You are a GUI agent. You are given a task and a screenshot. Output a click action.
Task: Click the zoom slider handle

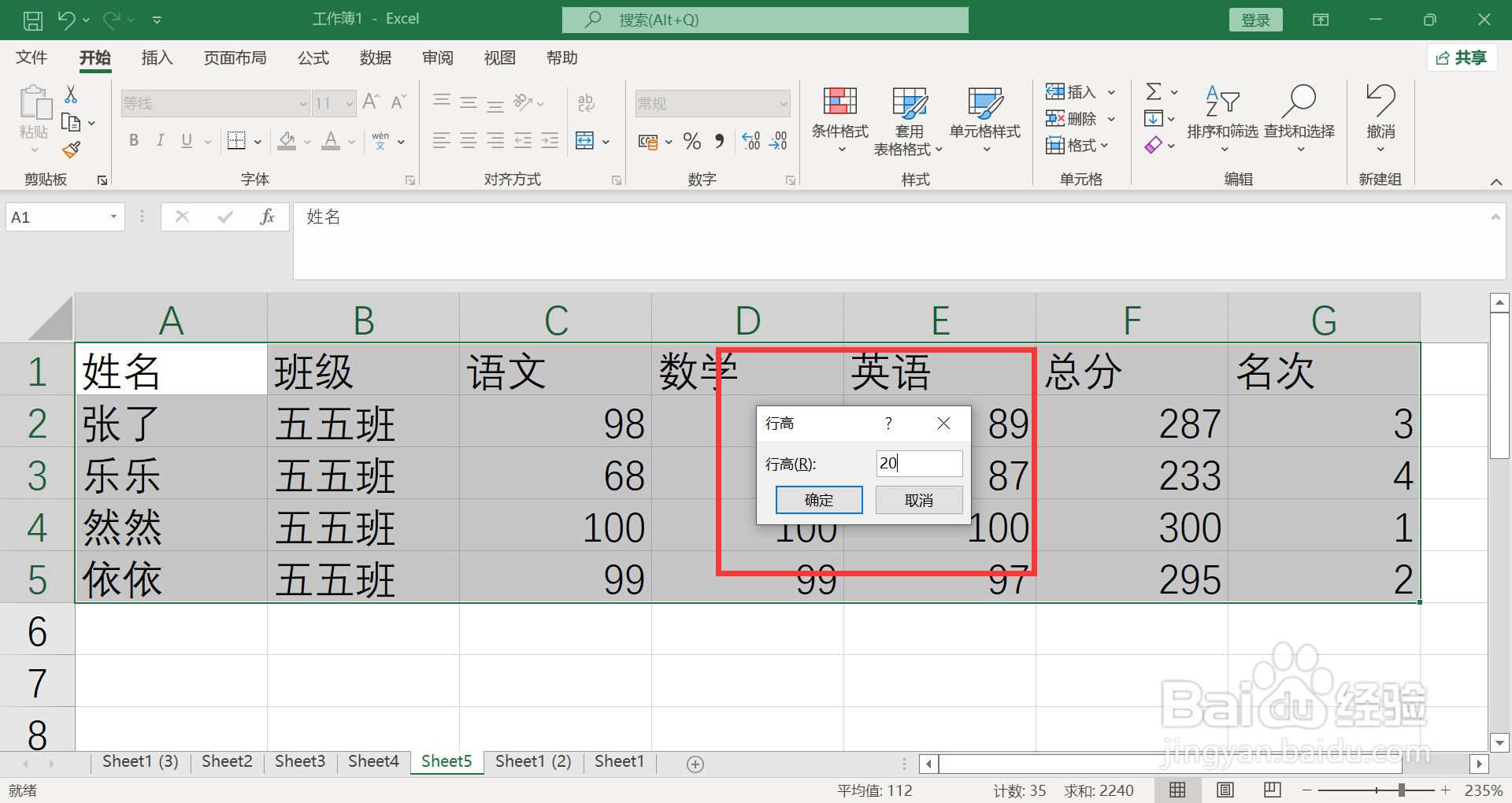tap(1402, 790)
